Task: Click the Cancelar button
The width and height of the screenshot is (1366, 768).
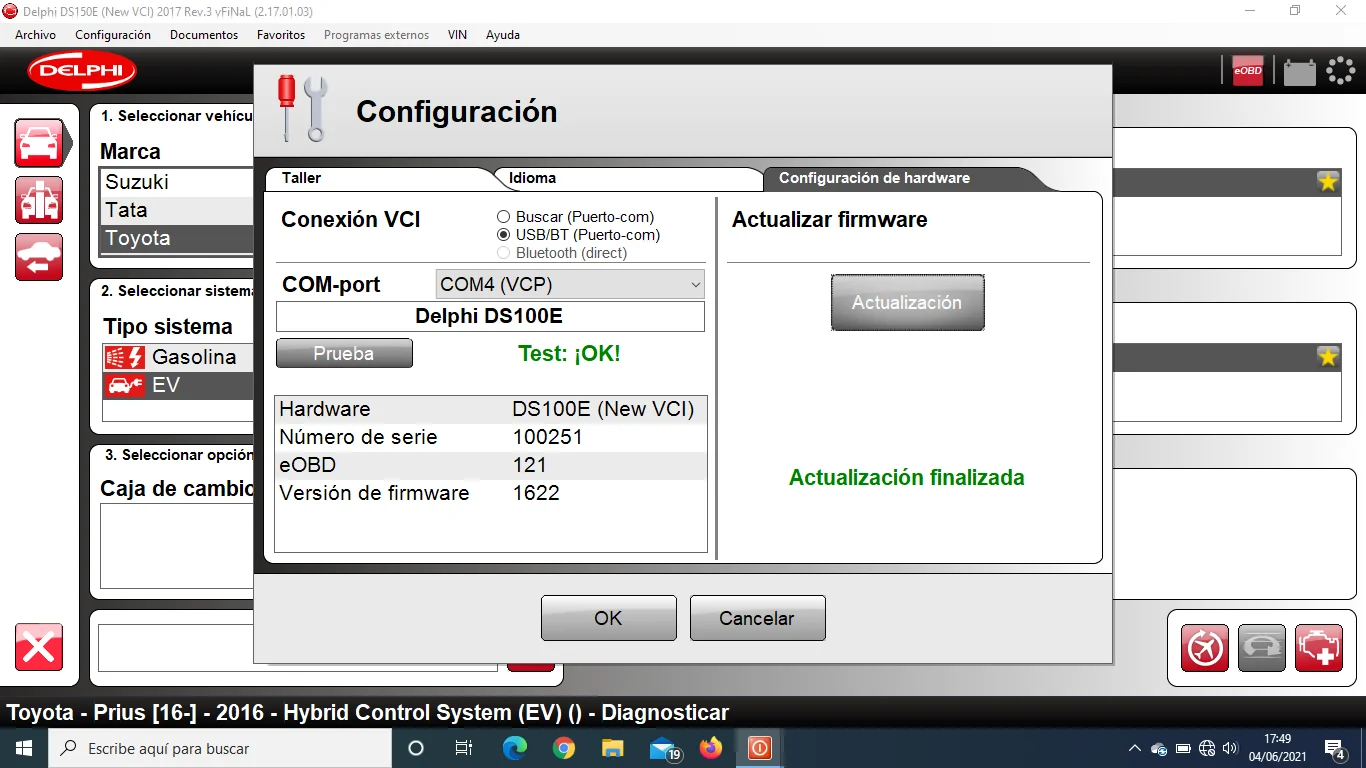Action: [x=757, y=618]
